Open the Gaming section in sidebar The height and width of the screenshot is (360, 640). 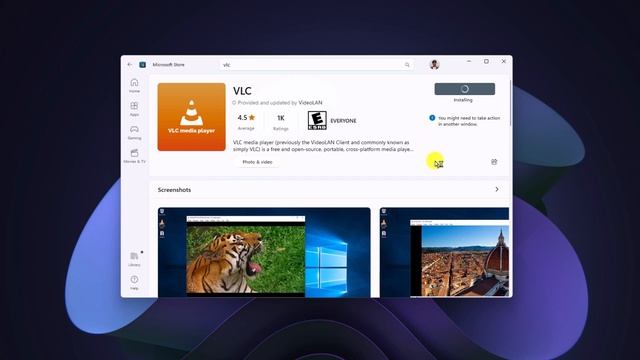tap(134, 133)
